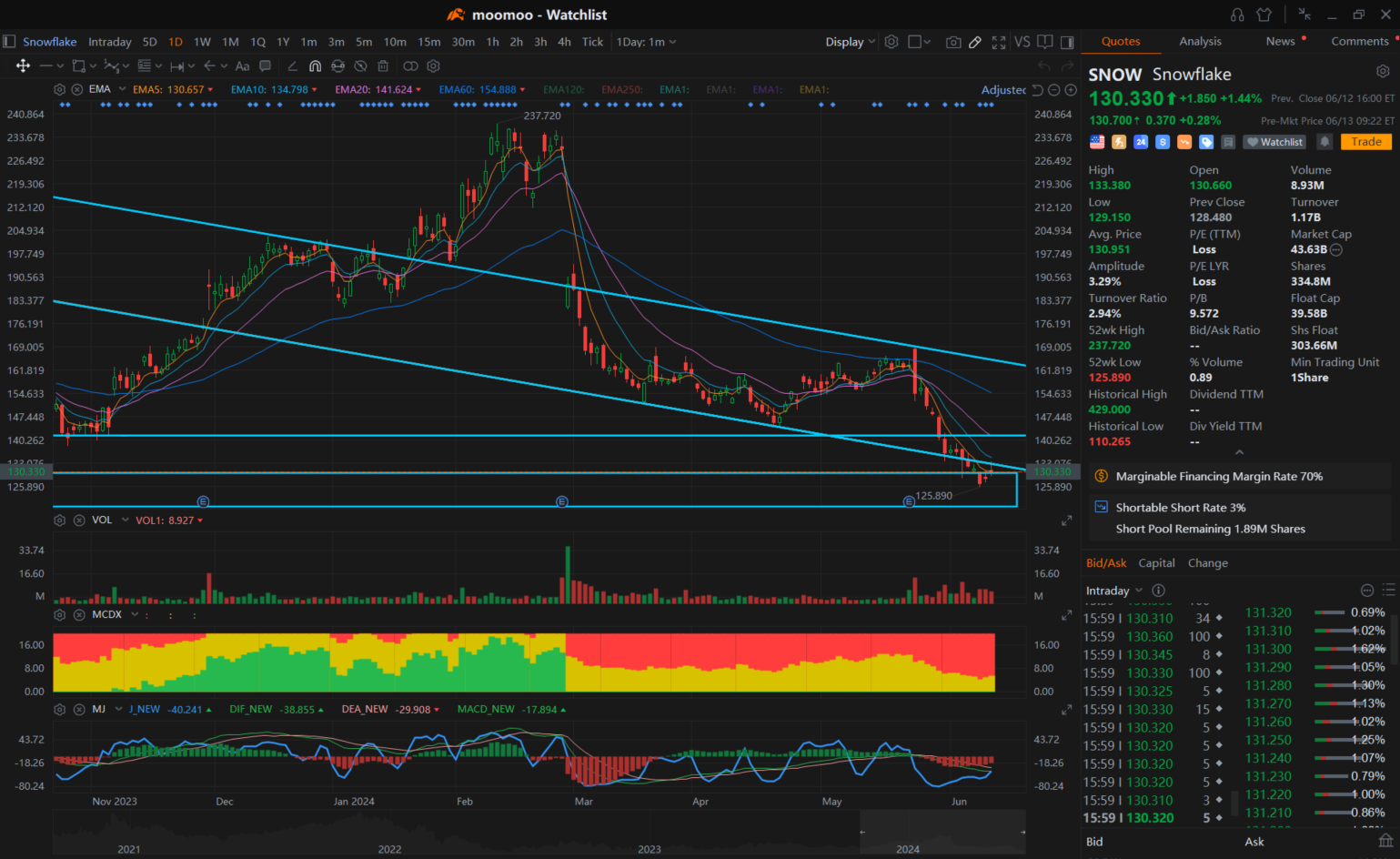This screenshot has height=859, width=1400.
Task: Select the comment bubble note tool
Action: click(265, 66)
